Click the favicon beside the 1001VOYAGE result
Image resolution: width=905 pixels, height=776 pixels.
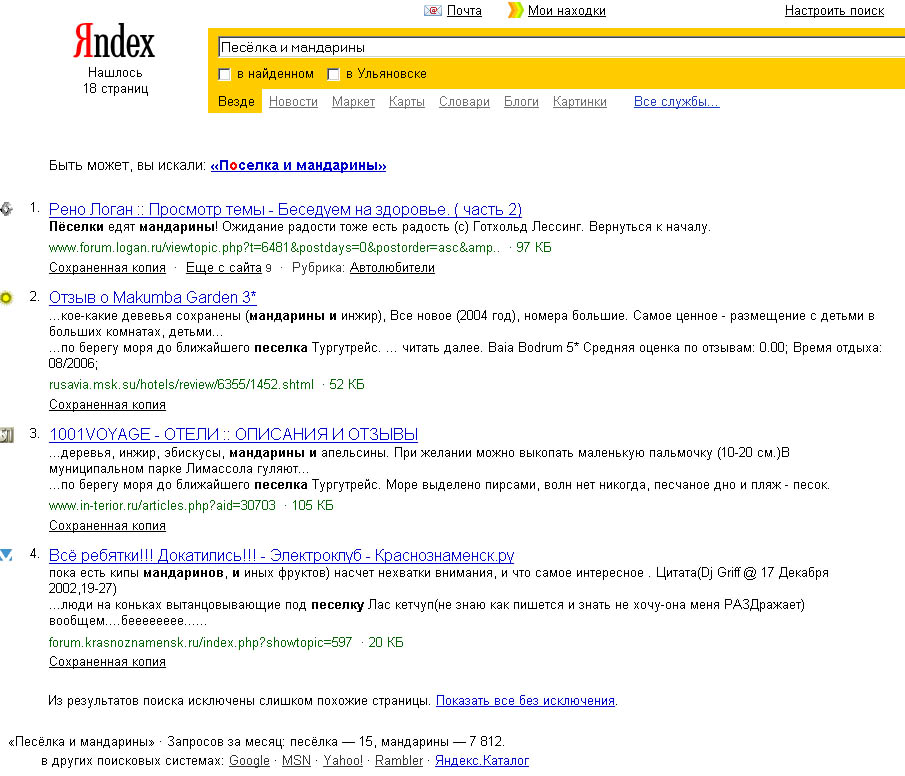[6, 435]
